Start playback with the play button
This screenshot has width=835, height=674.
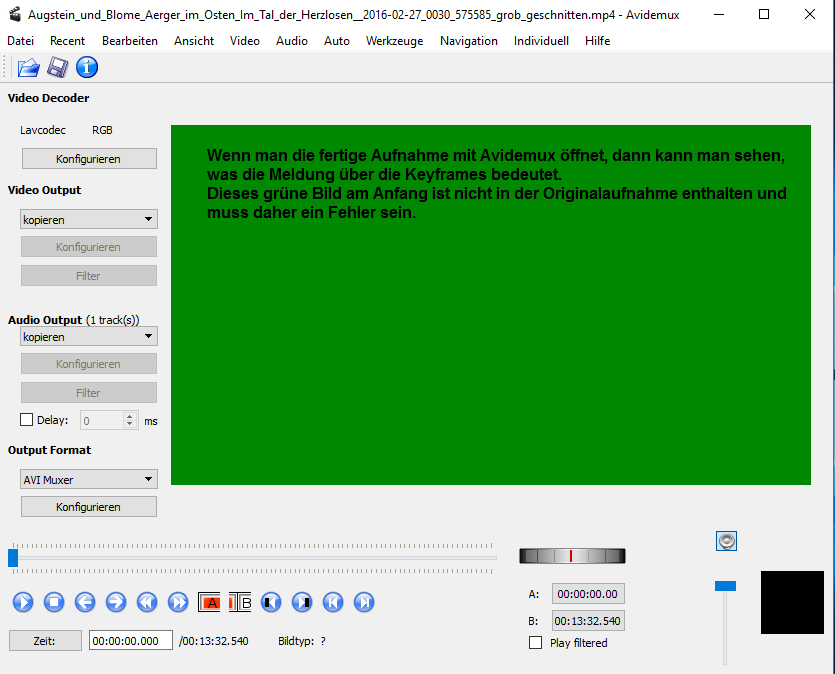23,602
